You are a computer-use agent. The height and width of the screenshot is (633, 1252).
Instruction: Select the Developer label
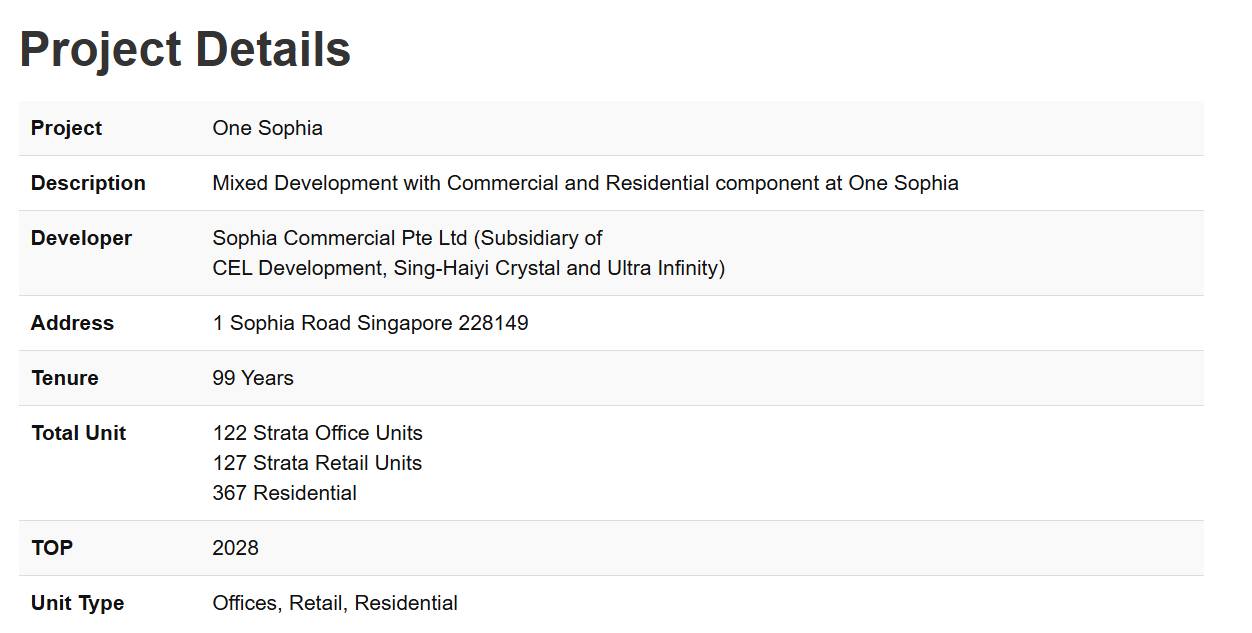pos(81,238)
